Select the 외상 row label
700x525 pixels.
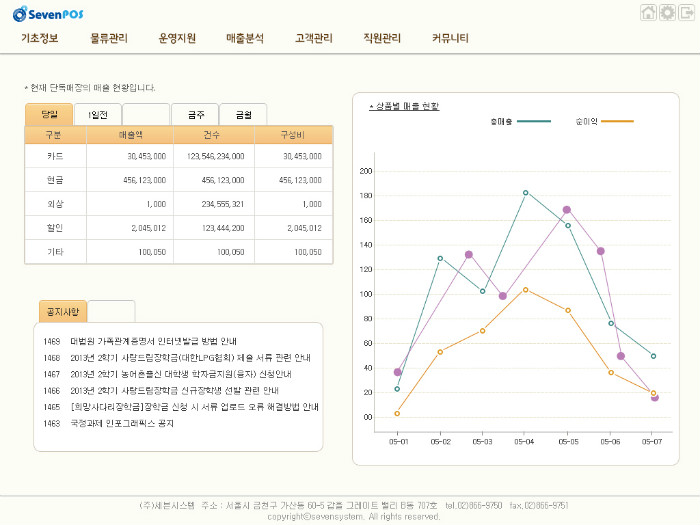(x=55, y=204)
